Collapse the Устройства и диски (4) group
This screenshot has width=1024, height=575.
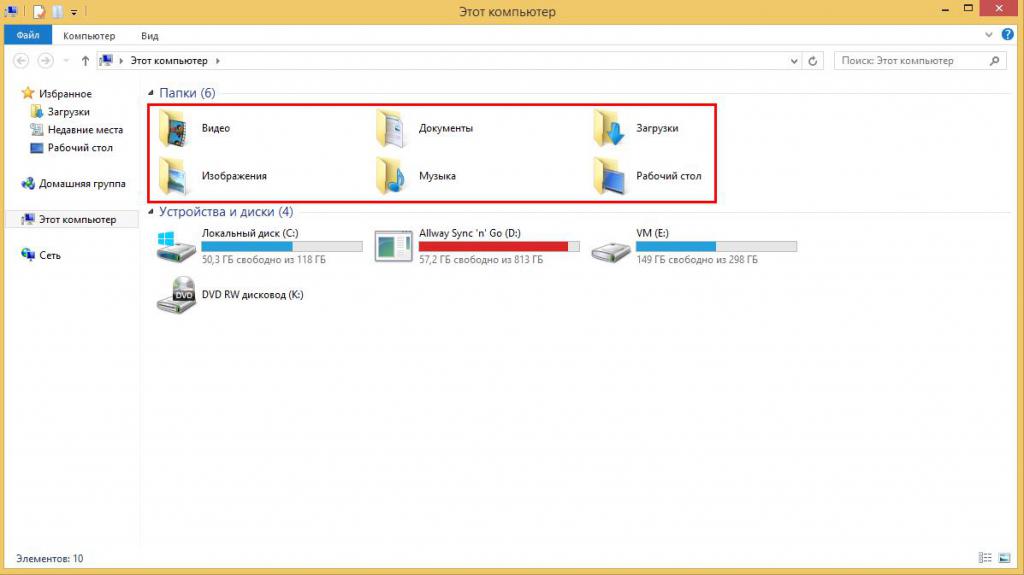[151, 212]
